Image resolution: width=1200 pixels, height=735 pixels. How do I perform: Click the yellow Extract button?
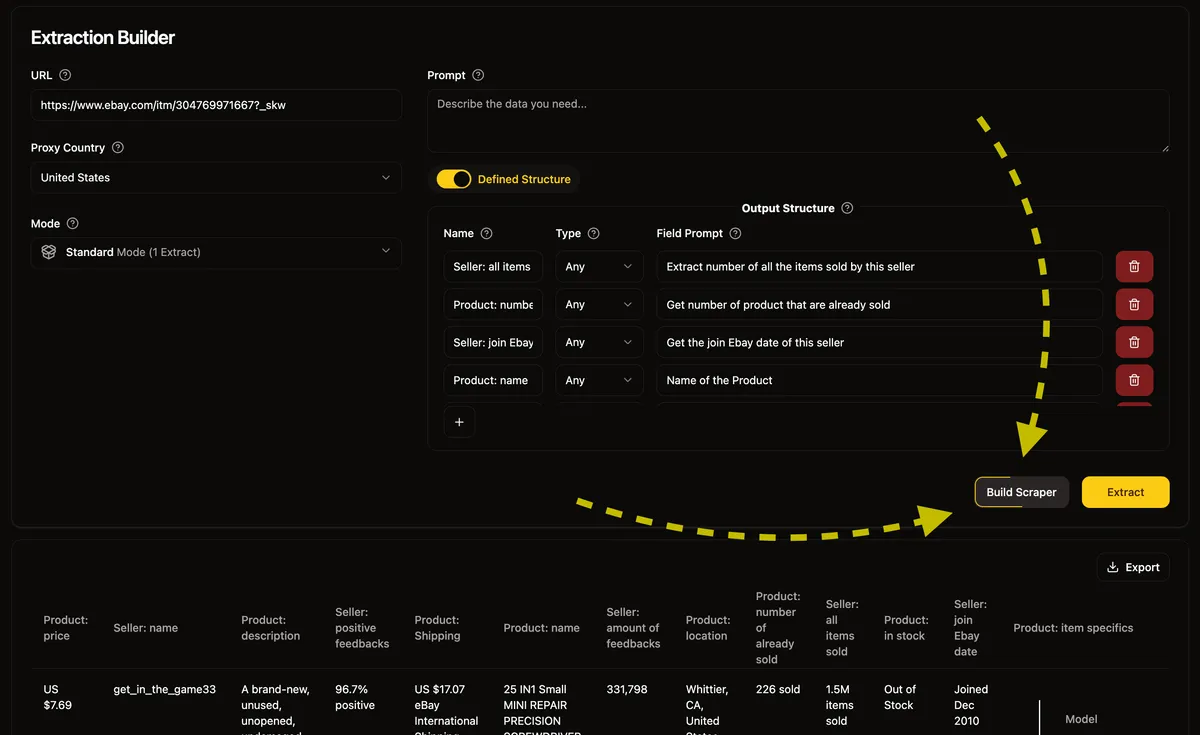point(1125,492)
